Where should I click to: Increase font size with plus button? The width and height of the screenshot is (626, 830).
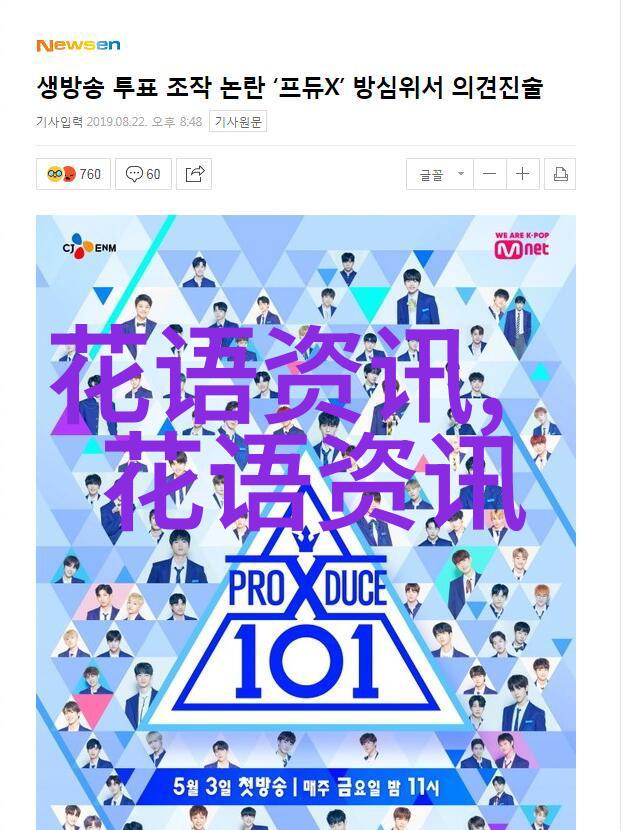tap(523, 174)
